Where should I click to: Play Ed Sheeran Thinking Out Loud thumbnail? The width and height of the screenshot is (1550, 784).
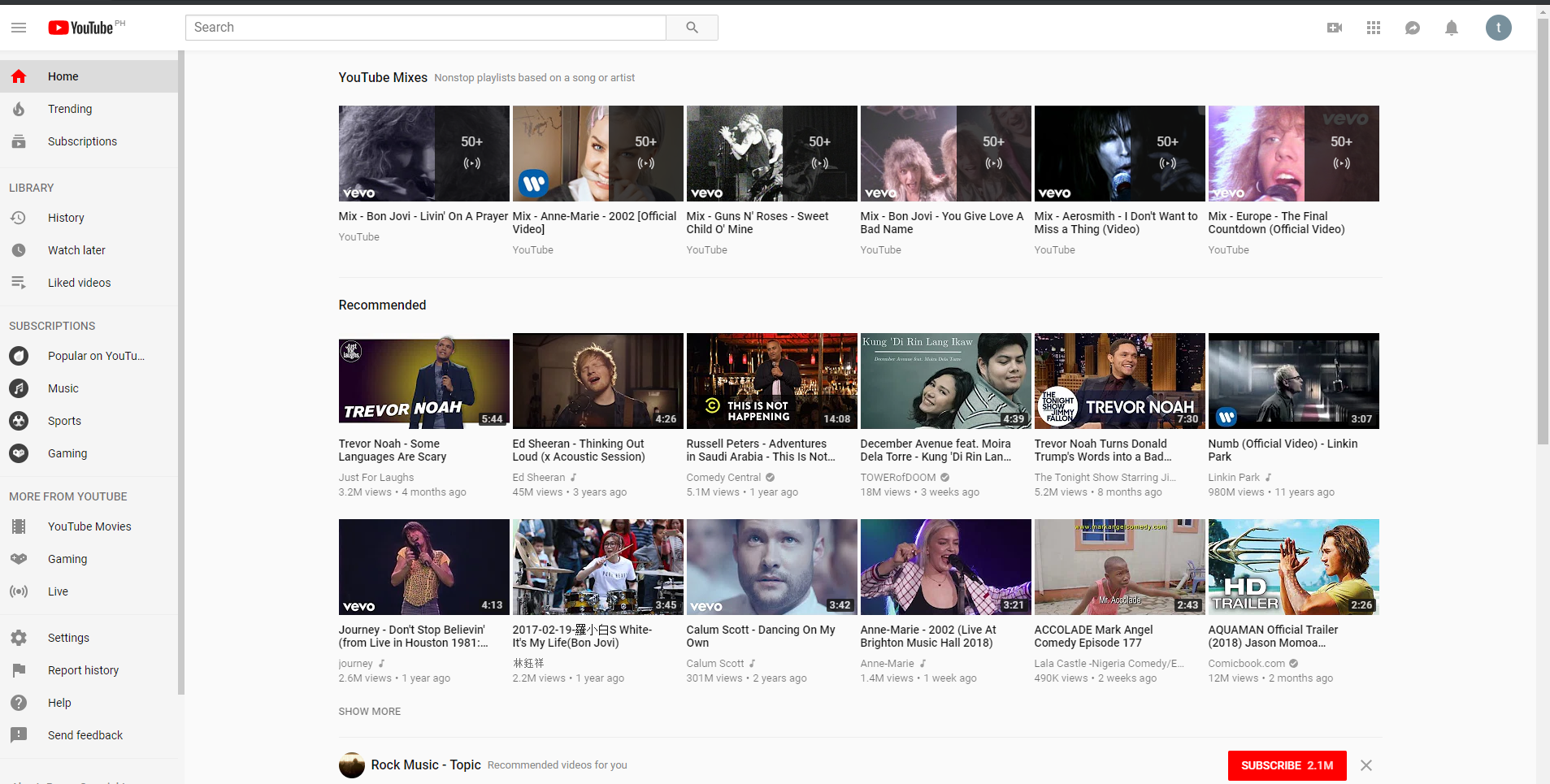point(598,381)
